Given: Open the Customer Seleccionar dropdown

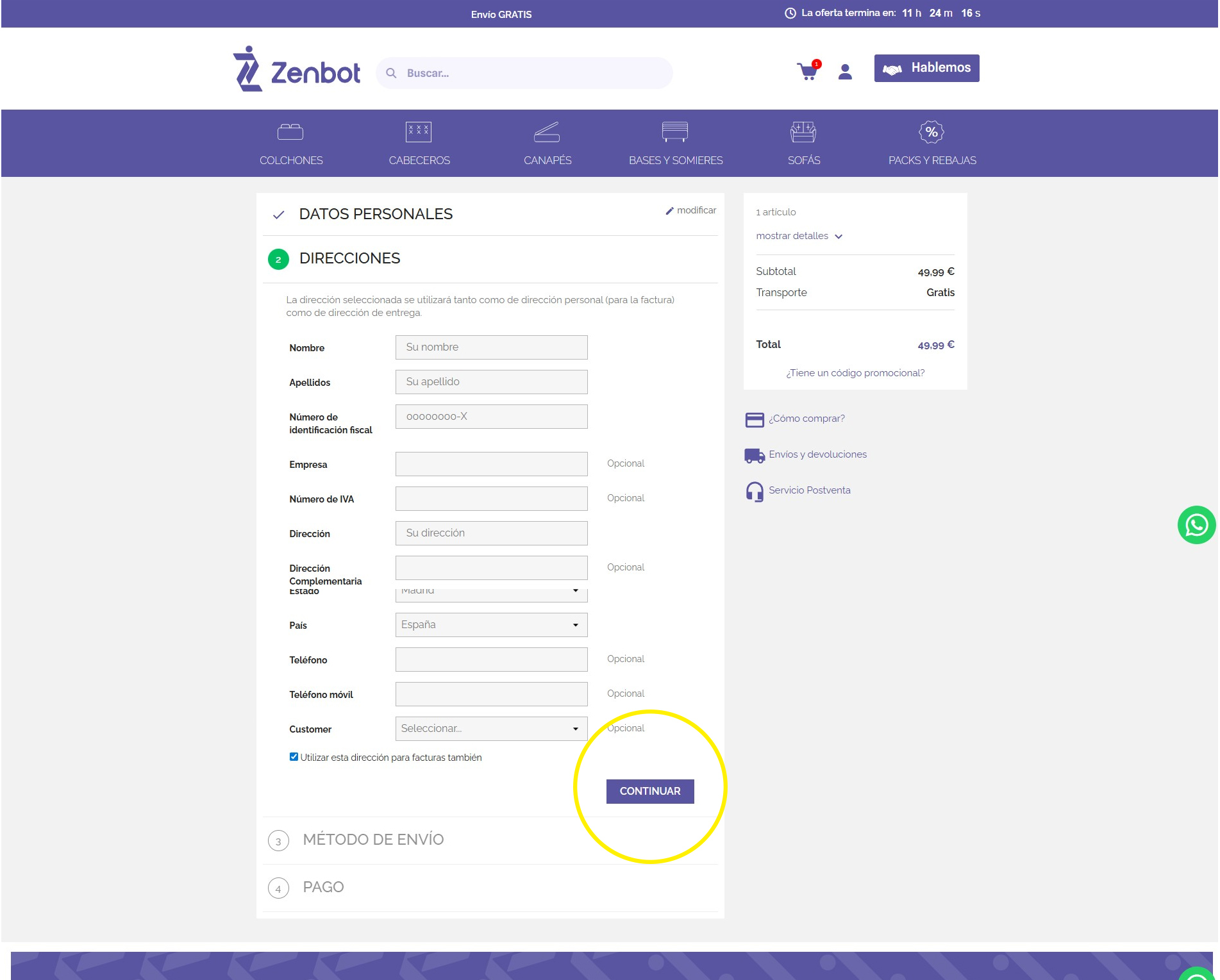Looking at the screenshot, I should [x=491, y=729].
